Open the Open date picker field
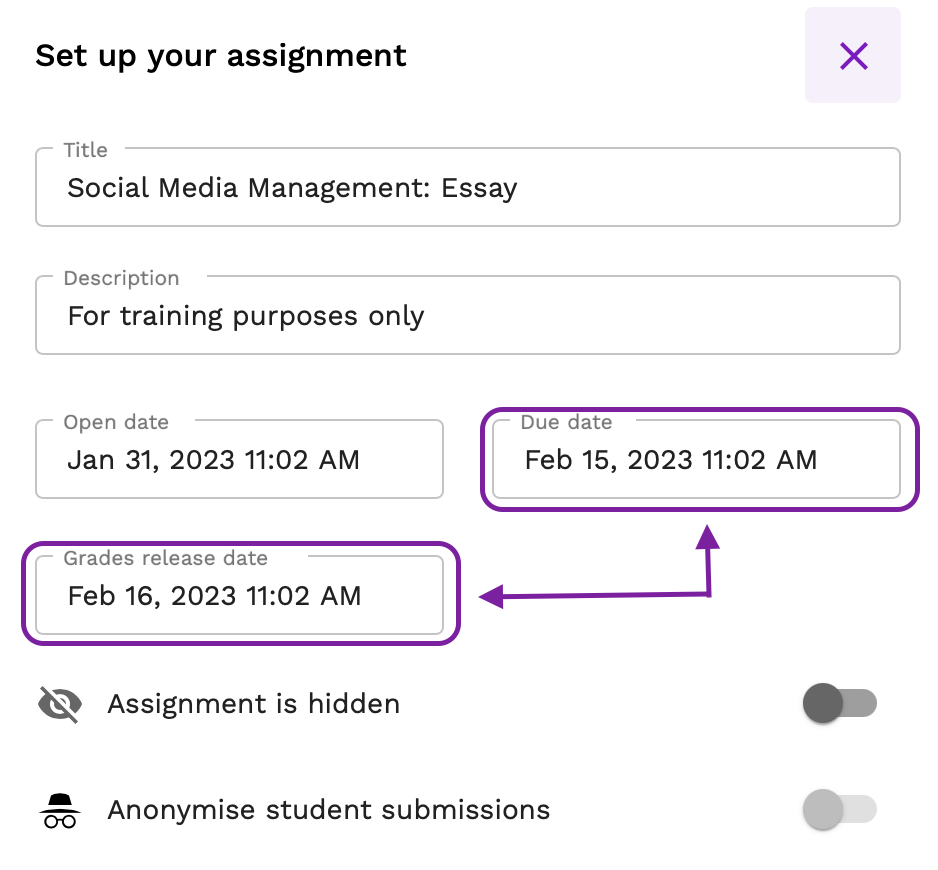The height and width of the screenshot is (870, 938). coord(239,459)
